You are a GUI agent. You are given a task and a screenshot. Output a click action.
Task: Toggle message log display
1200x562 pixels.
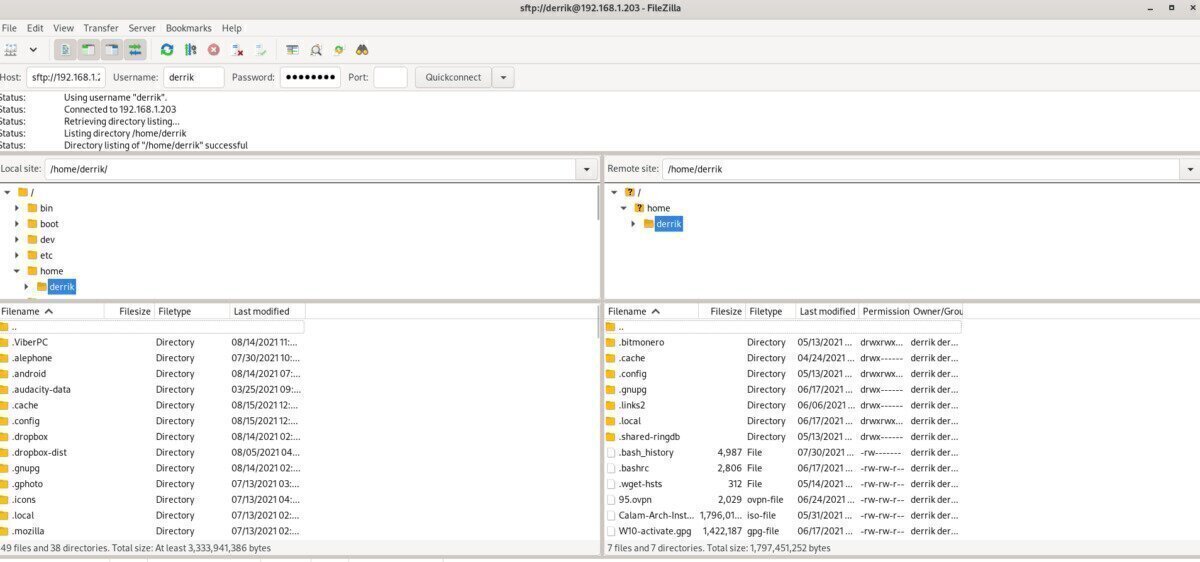64,49
